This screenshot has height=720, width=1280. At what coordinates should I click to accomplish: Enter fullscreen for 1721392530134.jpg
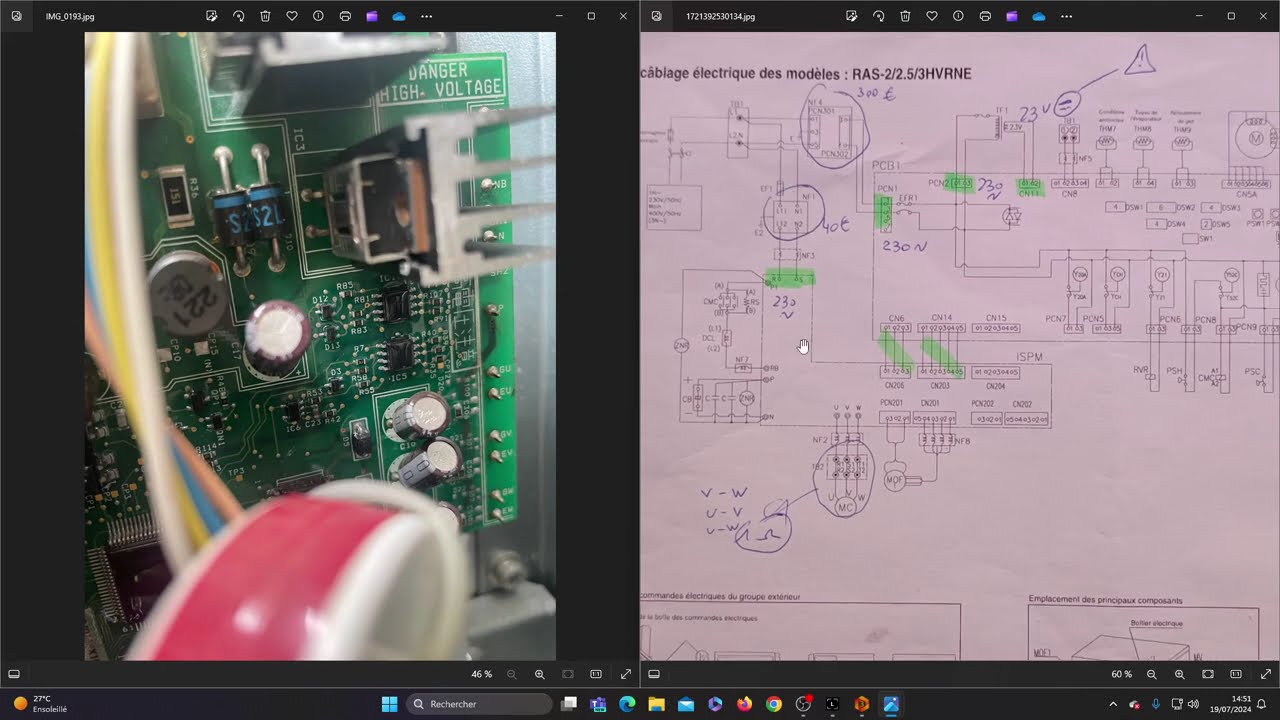tap(1266, 674)
